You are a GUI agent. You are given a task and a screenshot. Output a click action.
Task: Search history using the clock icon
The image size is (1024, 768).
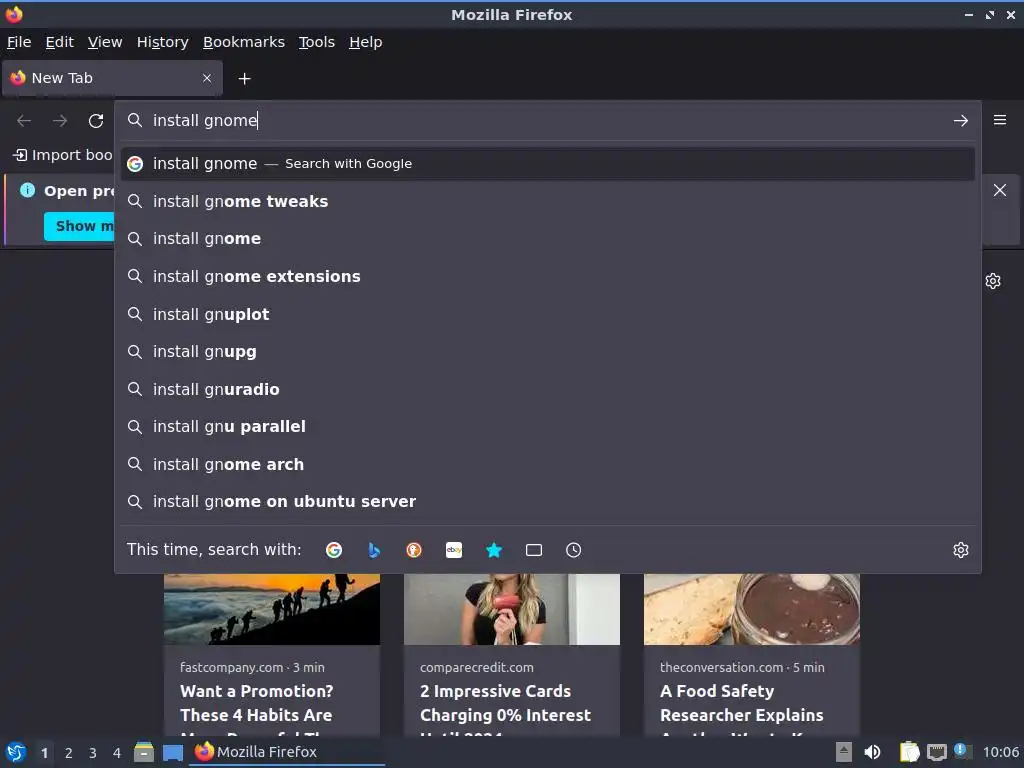tap(573, 550)
